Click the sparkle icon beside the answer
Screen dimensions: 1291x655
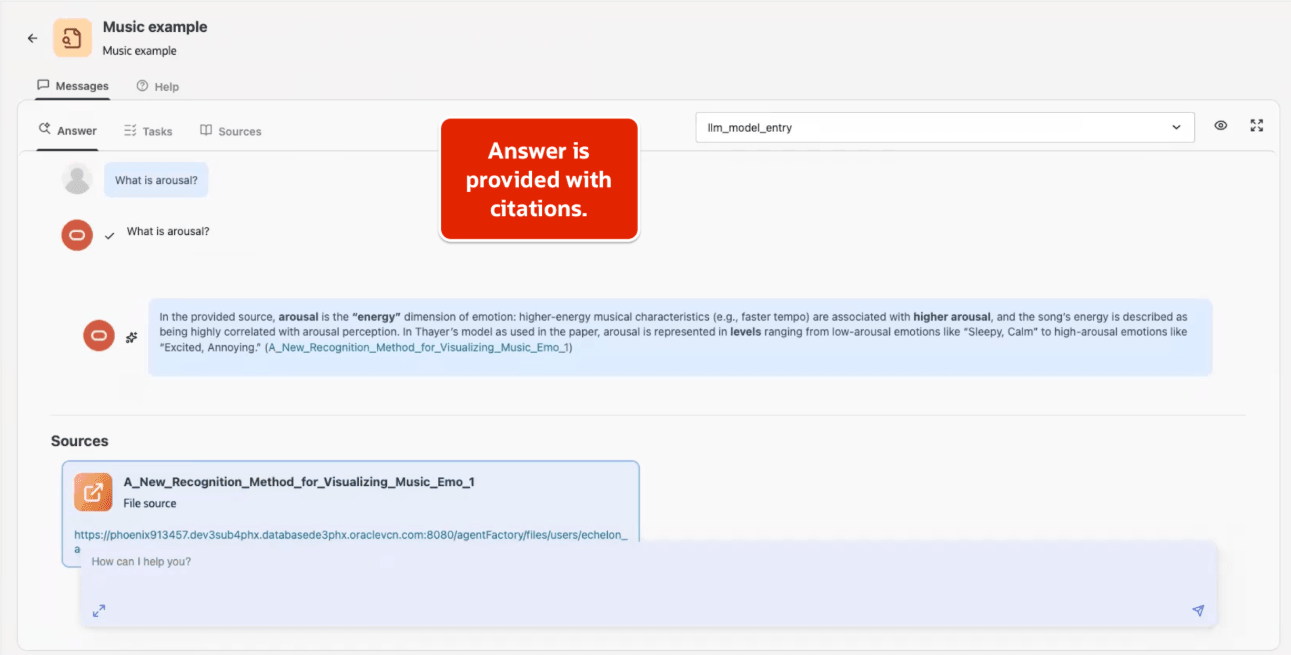[131, 338]
